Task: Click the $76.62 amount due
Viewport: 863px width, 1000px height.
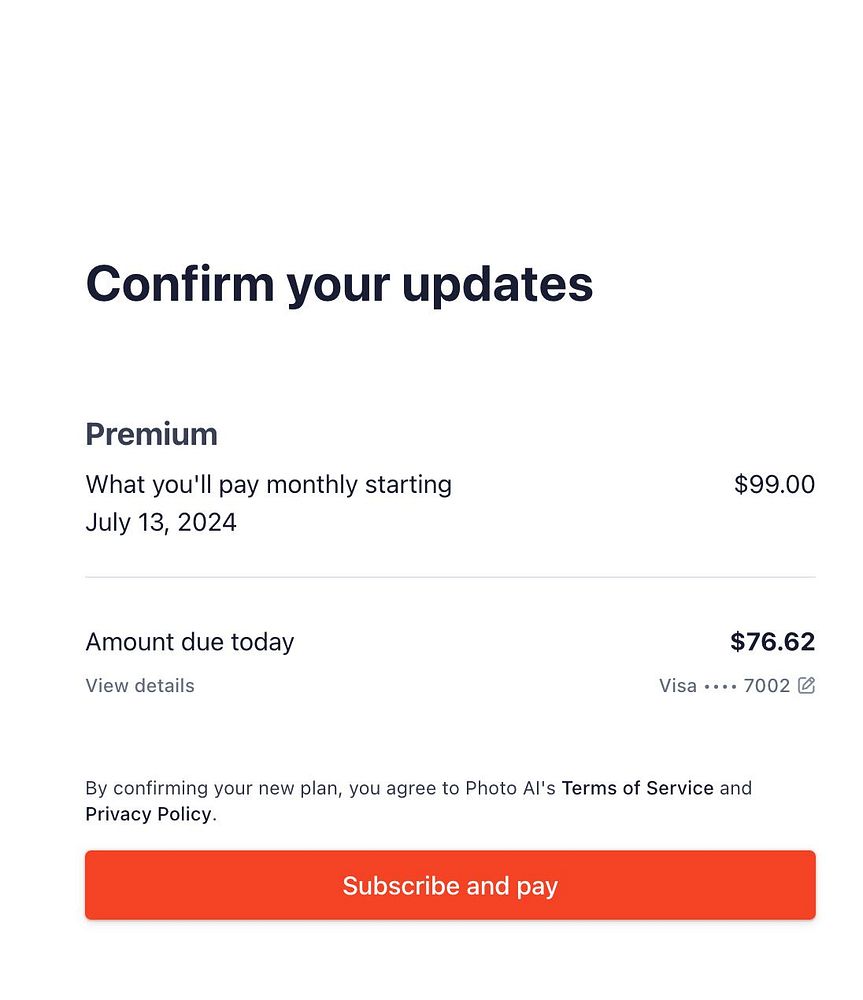Action: coord(772,642)
